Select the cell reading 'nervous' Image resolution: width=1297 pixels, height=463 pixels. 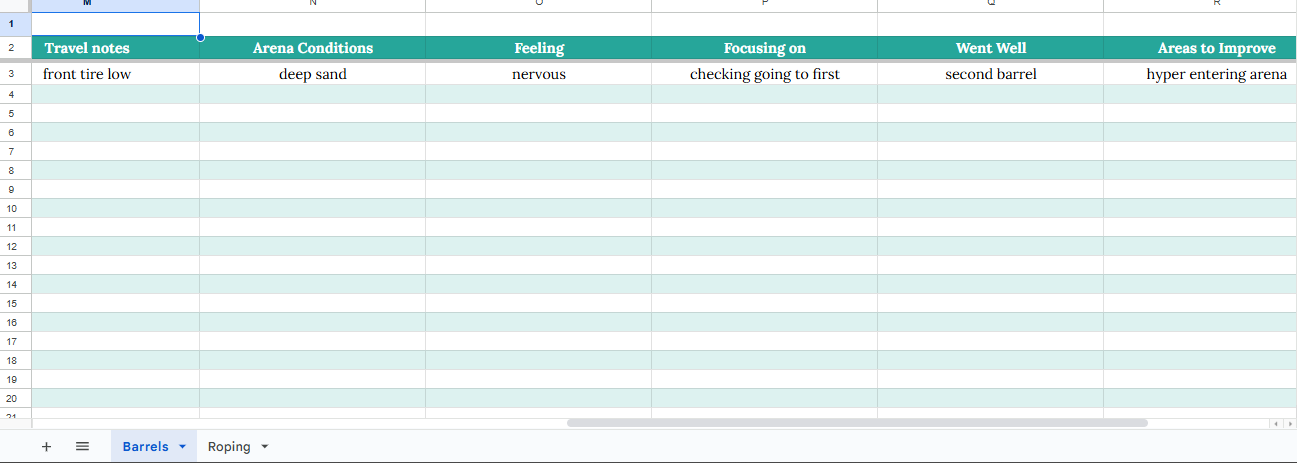(539, 74)
